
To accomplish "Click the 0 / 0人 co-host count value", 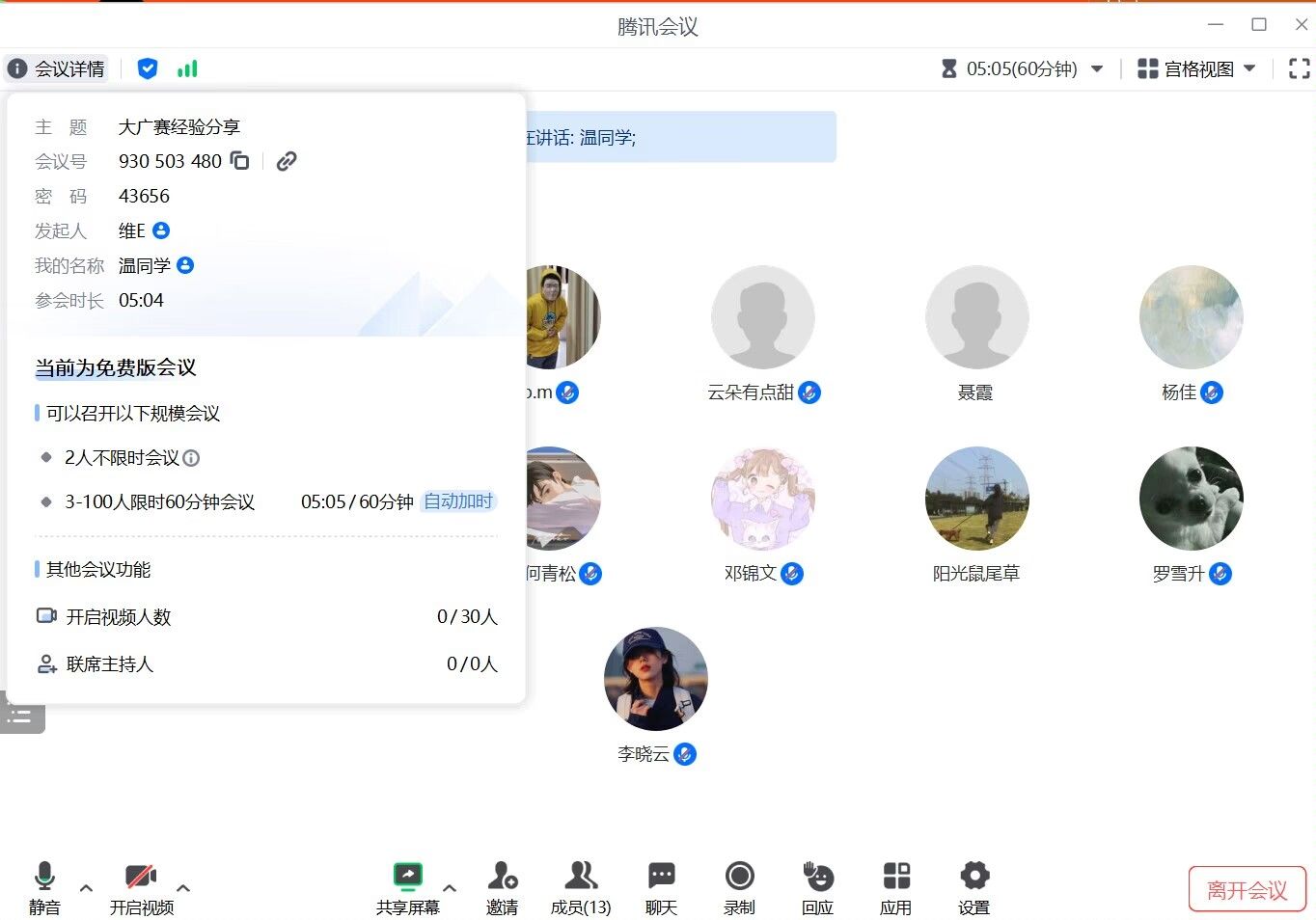I will (x=472, y=663).
